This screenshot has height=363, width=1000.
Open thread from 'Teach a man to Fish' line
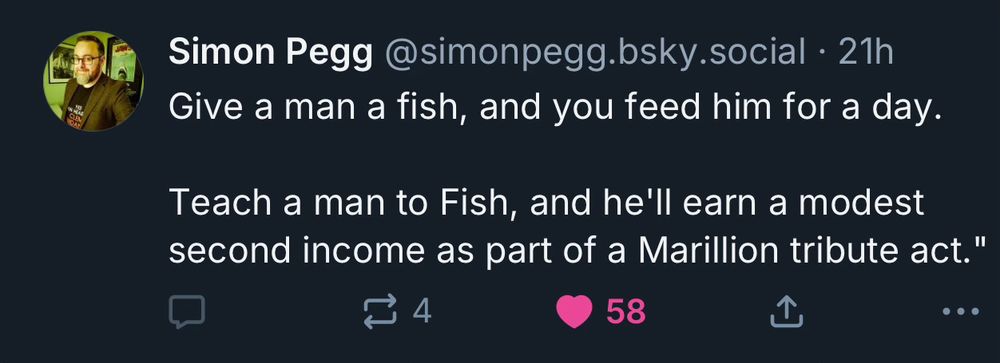(547, 203)
